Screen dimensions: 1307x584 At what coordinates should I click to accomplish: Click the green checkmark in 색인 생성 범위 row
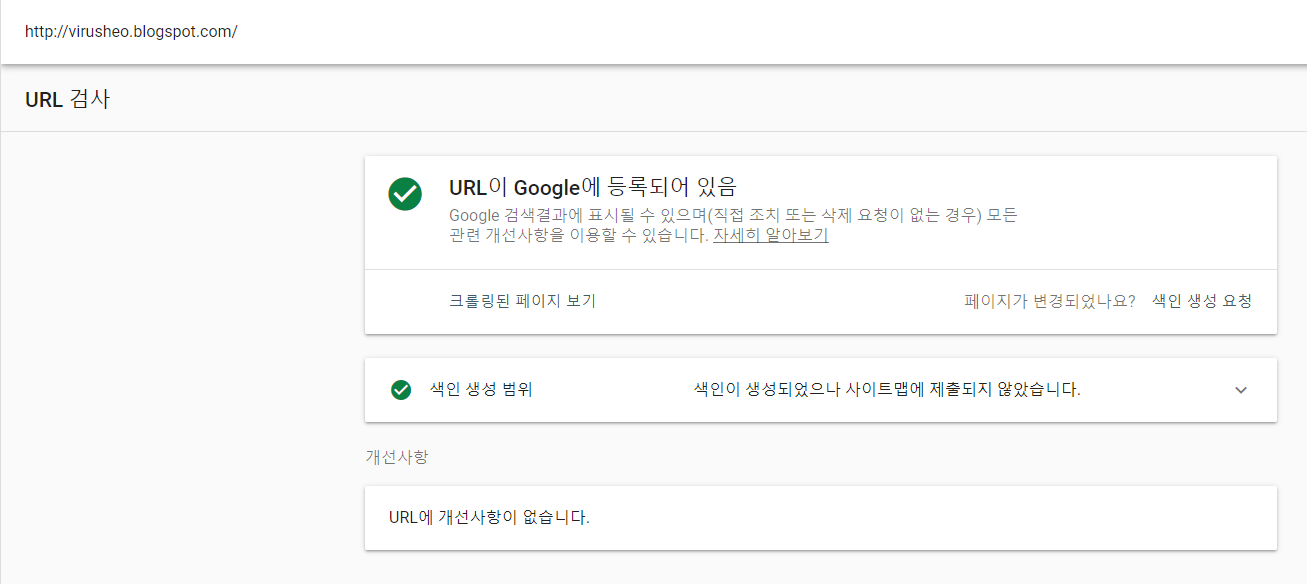click(x=401, y=390)
